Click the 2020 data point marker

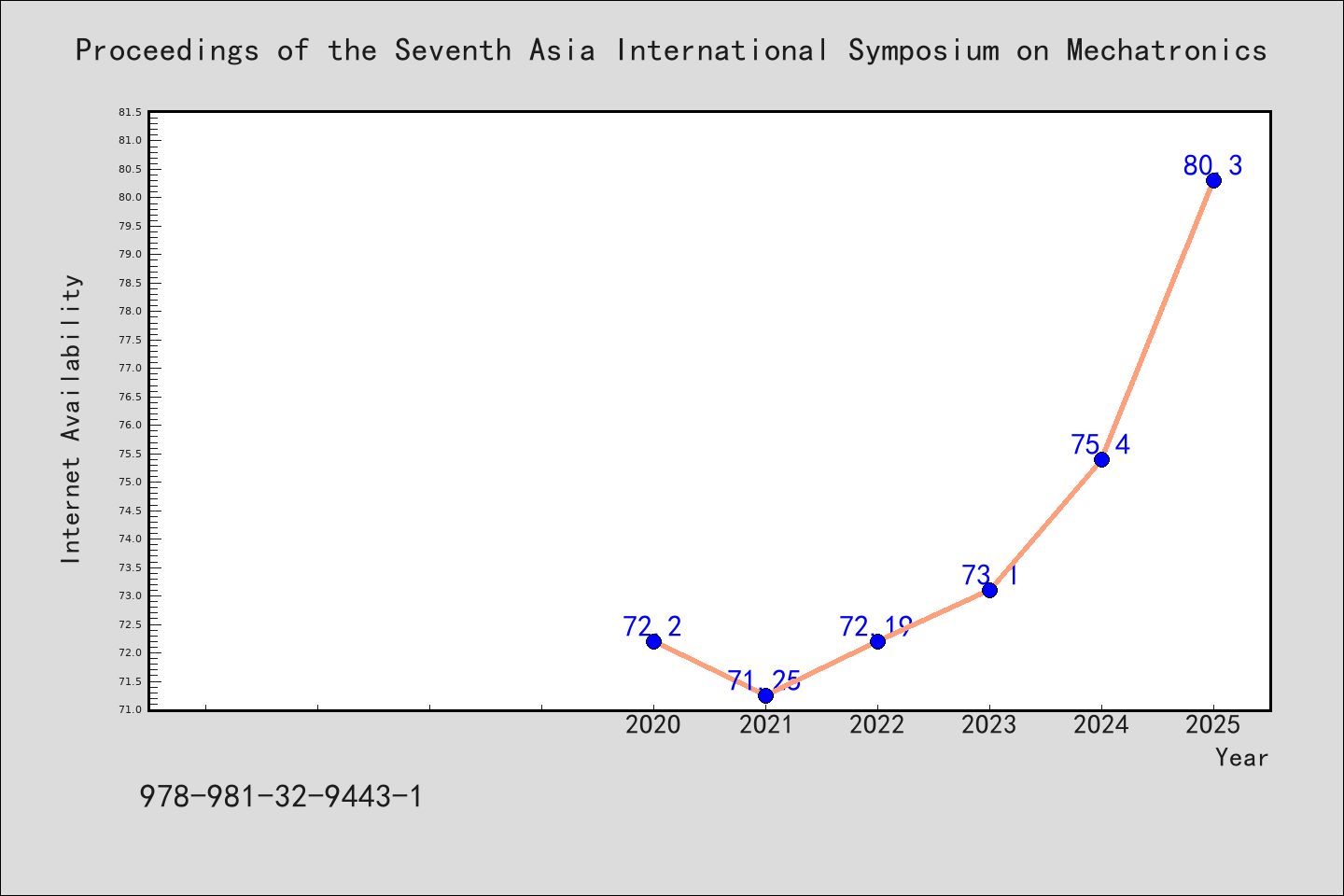coord(653,641)
